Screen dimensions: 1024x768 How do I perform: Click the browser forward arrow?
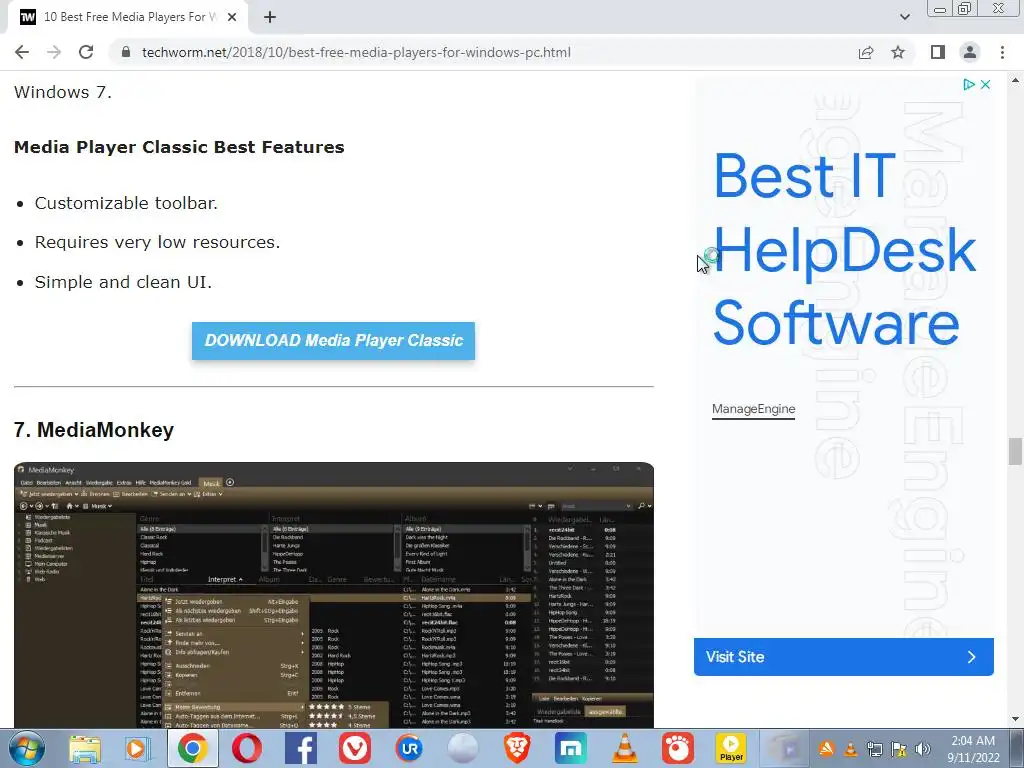(54, 52)
